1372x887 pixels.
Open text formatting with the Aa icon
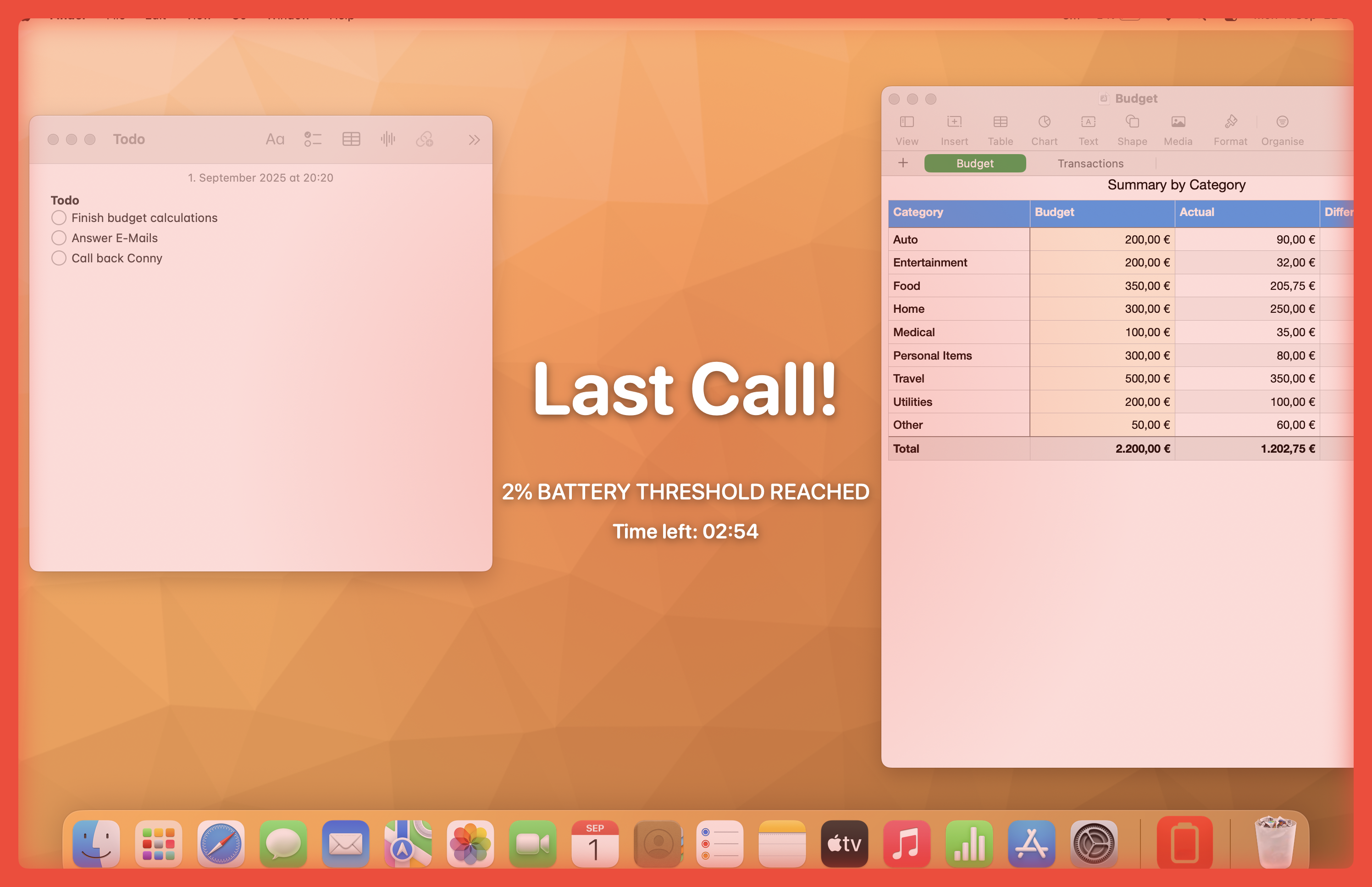(x=275, y=139)
